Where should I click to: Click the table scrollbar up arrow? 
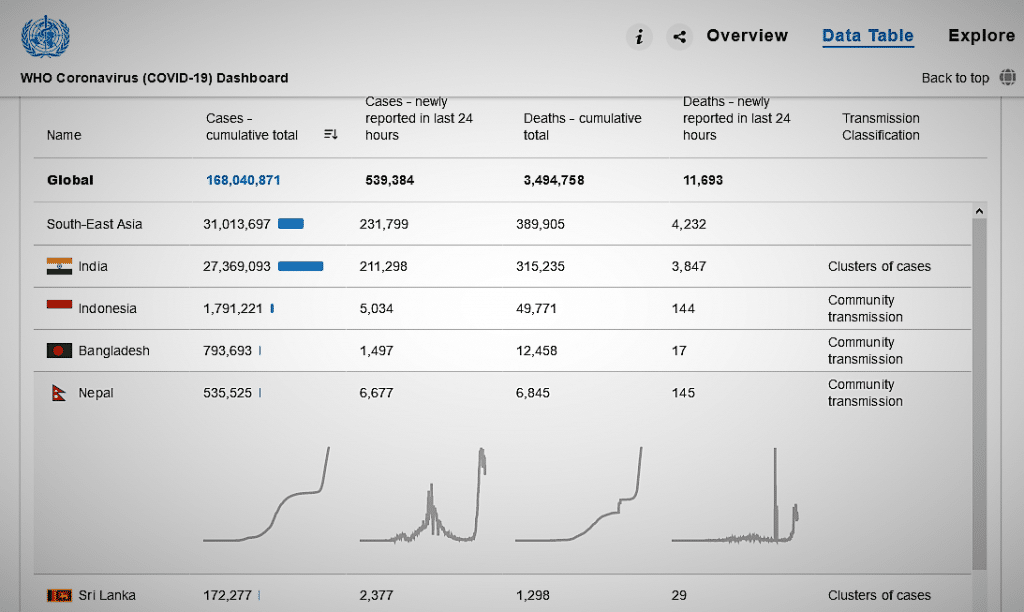[979, 211]
